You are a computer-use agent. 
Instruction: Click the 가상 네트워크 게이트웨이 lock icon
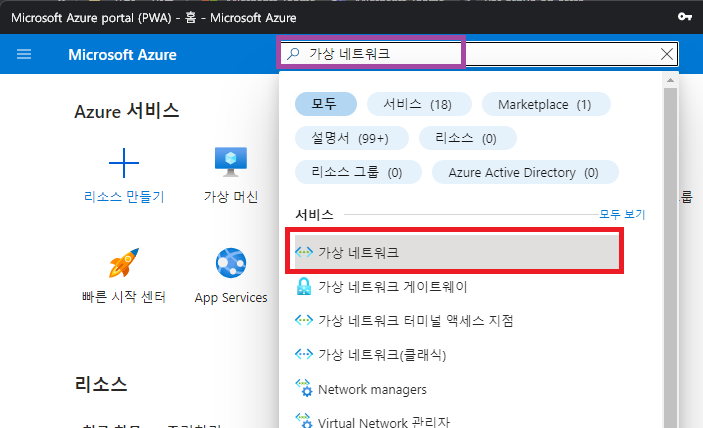(304, 286)
